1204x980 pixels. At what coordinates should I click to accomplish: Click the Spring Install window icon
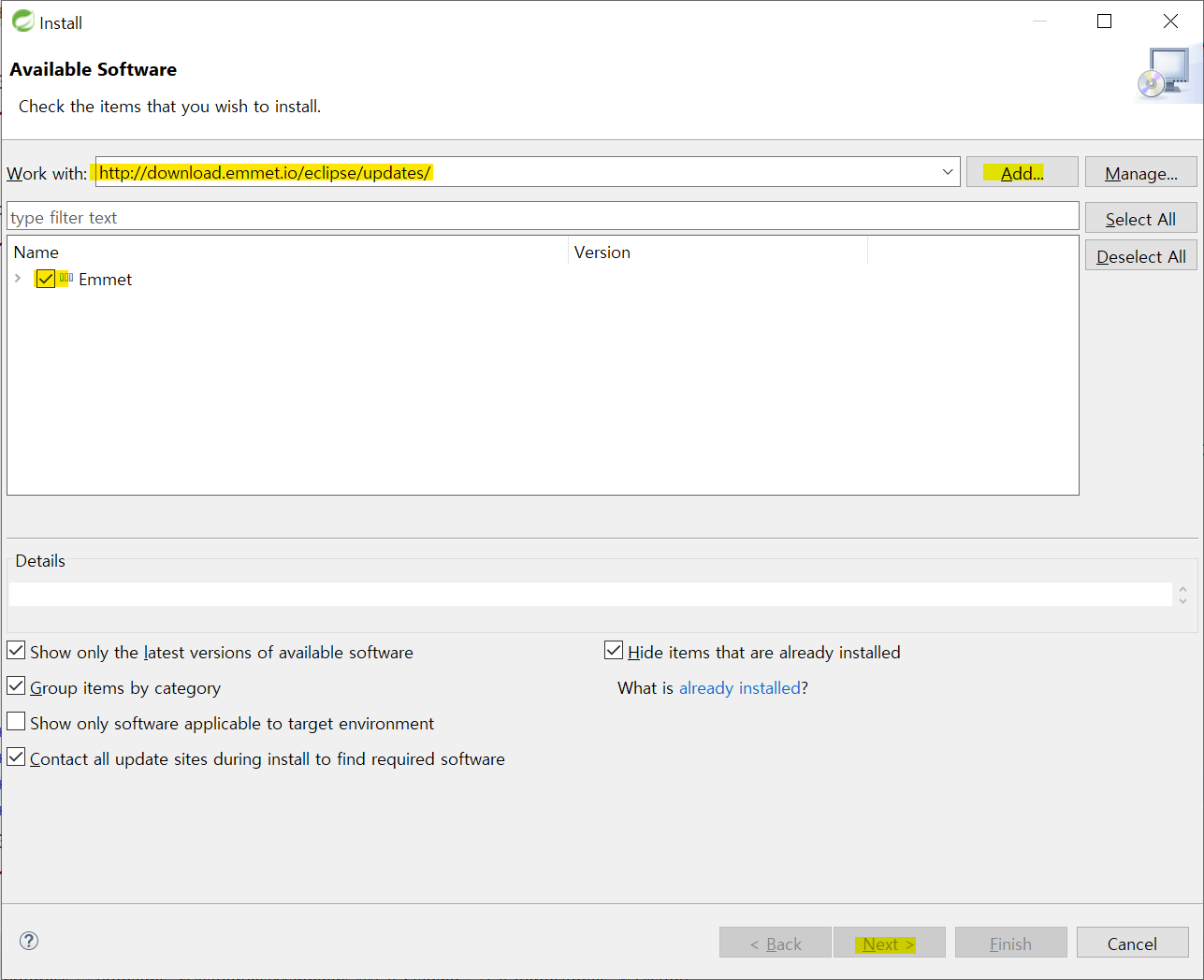22,21
